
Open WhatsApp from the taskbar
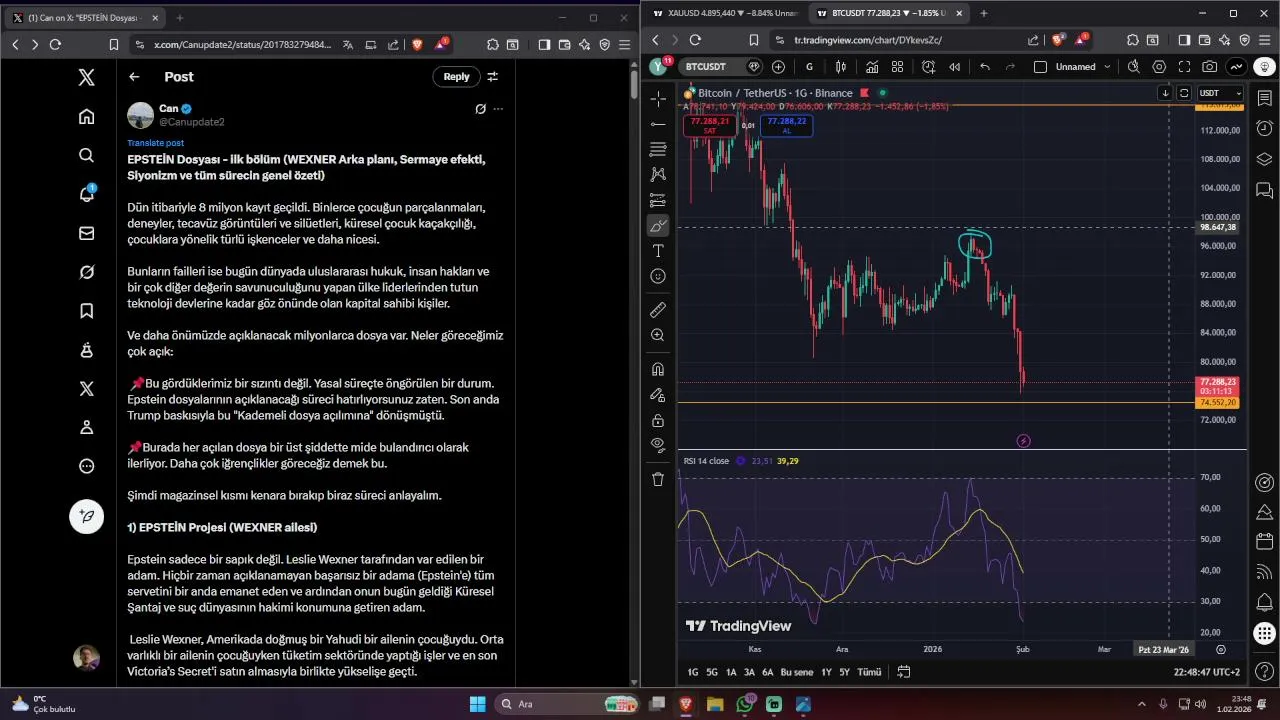(745, 704)
